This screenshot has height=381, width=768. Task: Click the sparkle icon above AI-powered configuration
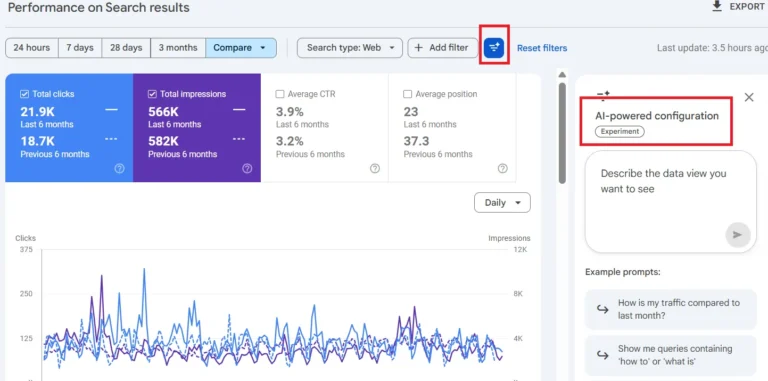pos(603,95)
